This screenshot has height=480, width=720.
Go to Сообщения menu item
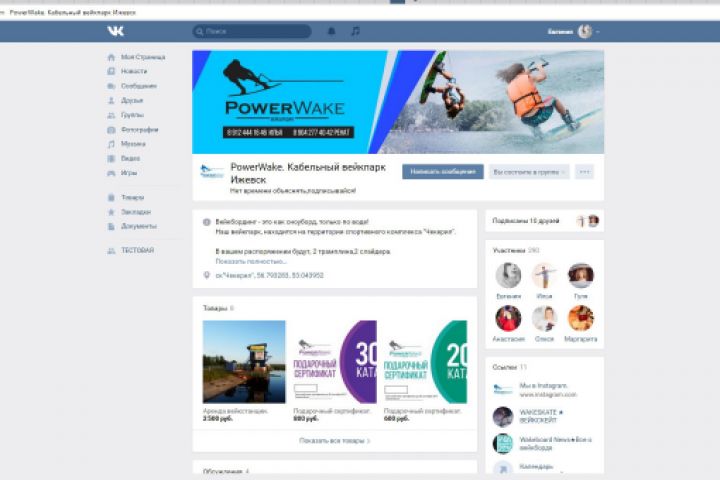click(139, 86)
